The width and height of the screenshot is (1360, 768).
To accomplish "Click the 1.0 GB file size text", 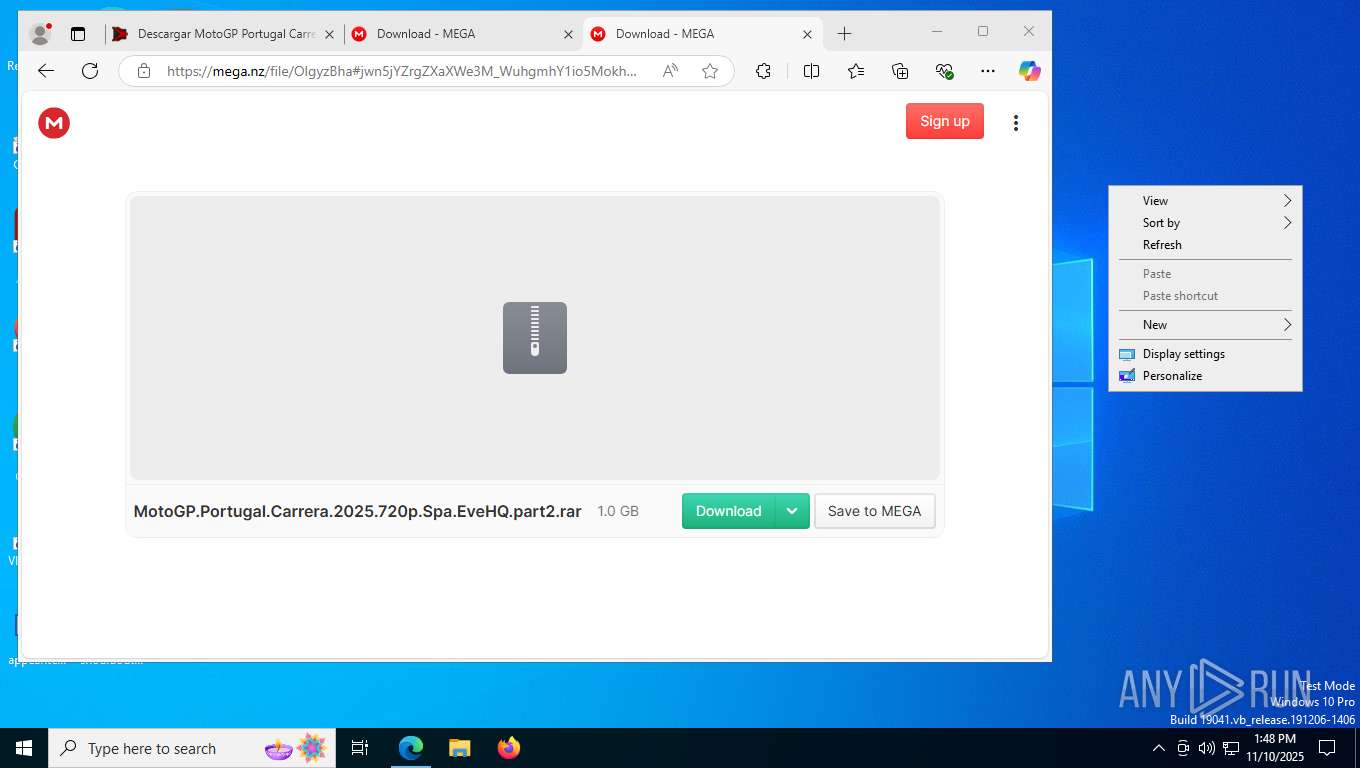I will [x=618, y=511].
